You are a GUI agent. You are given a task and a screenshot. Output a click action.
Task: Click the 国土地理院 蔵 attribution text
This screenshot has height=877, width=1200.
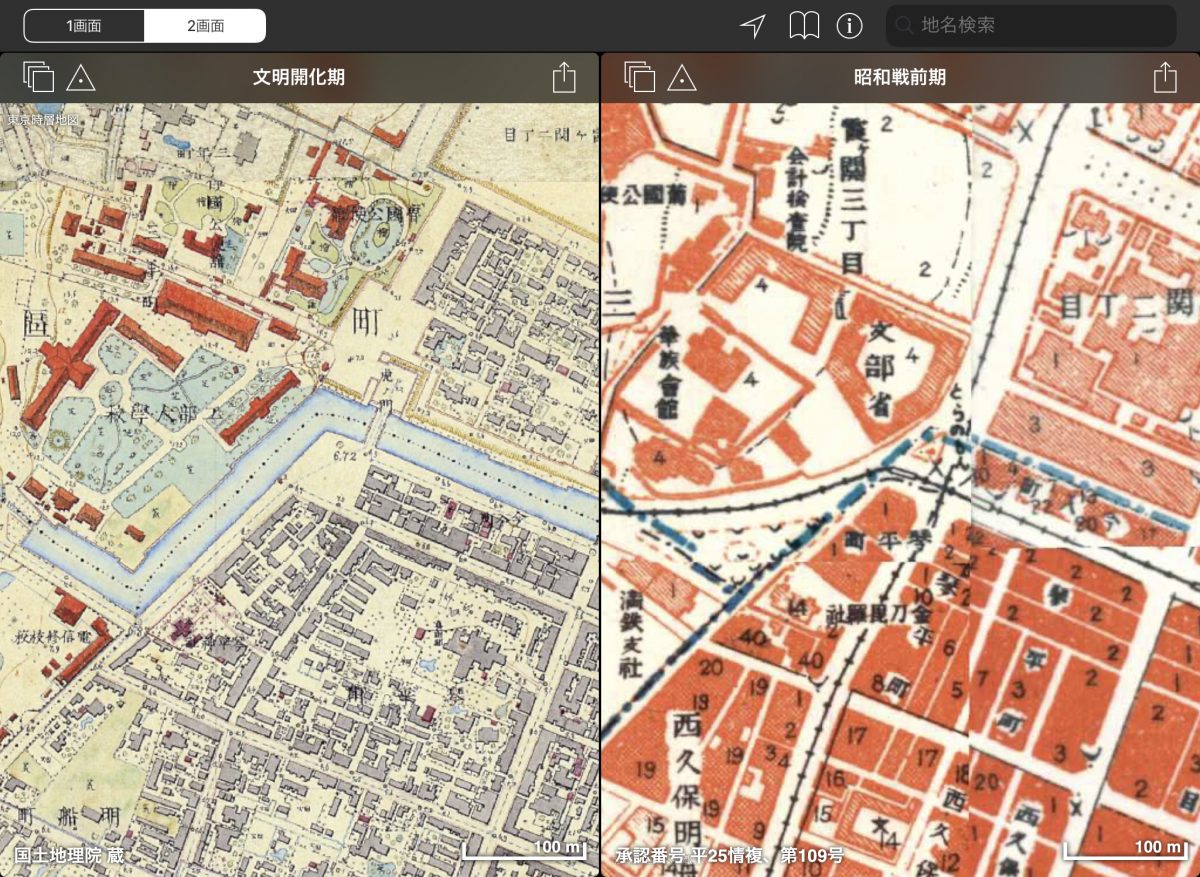(68, 855)
